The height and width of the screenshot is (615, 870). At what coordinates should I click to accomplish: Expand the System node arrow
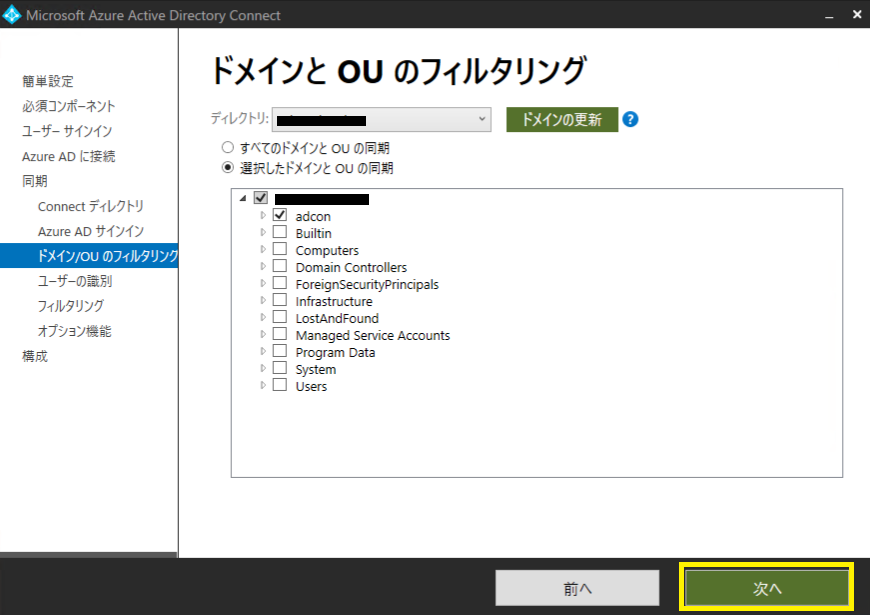(263, 369)
